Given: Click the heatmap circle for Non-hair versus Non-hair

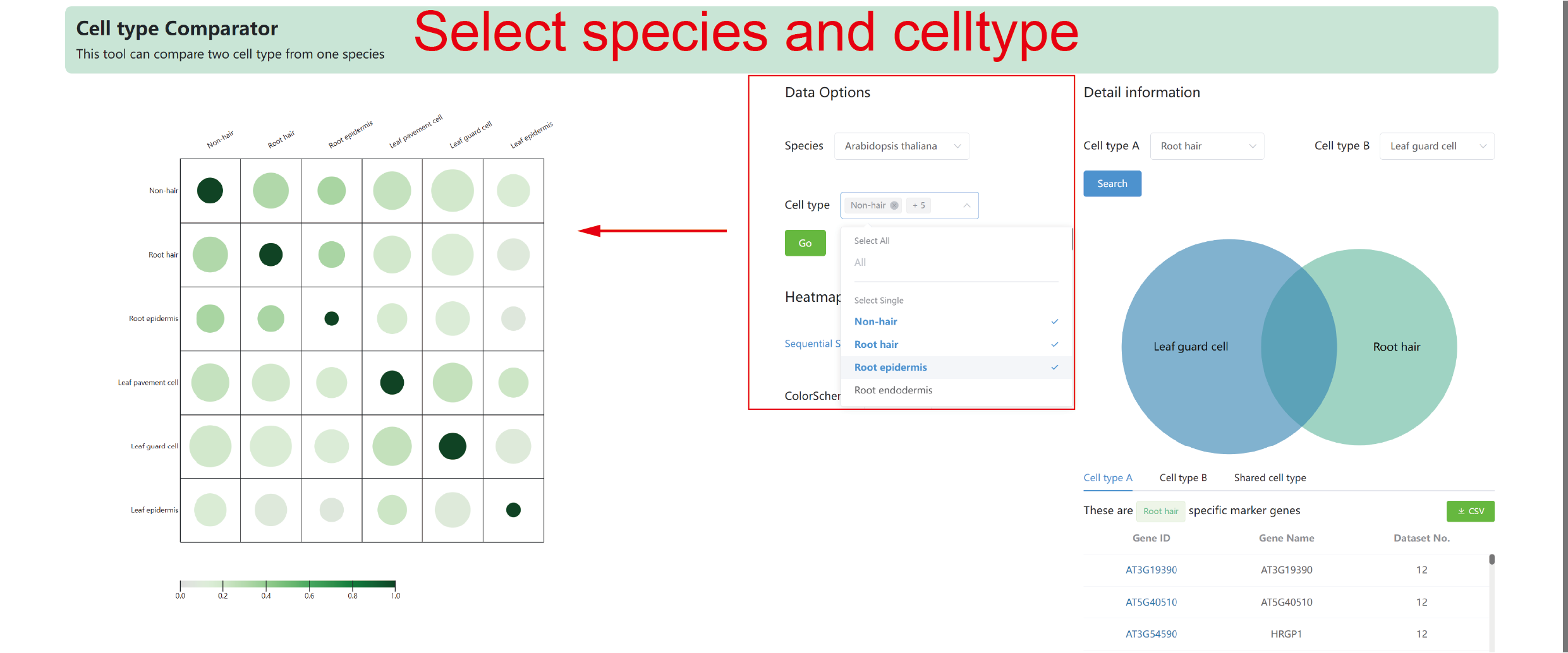Looking at the screenshot, I should [x=210, y=191].
